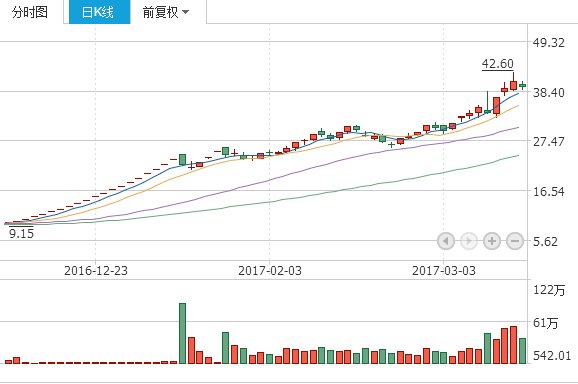
Task: Click the pan left arrow icon
Action: click(446, 241)
